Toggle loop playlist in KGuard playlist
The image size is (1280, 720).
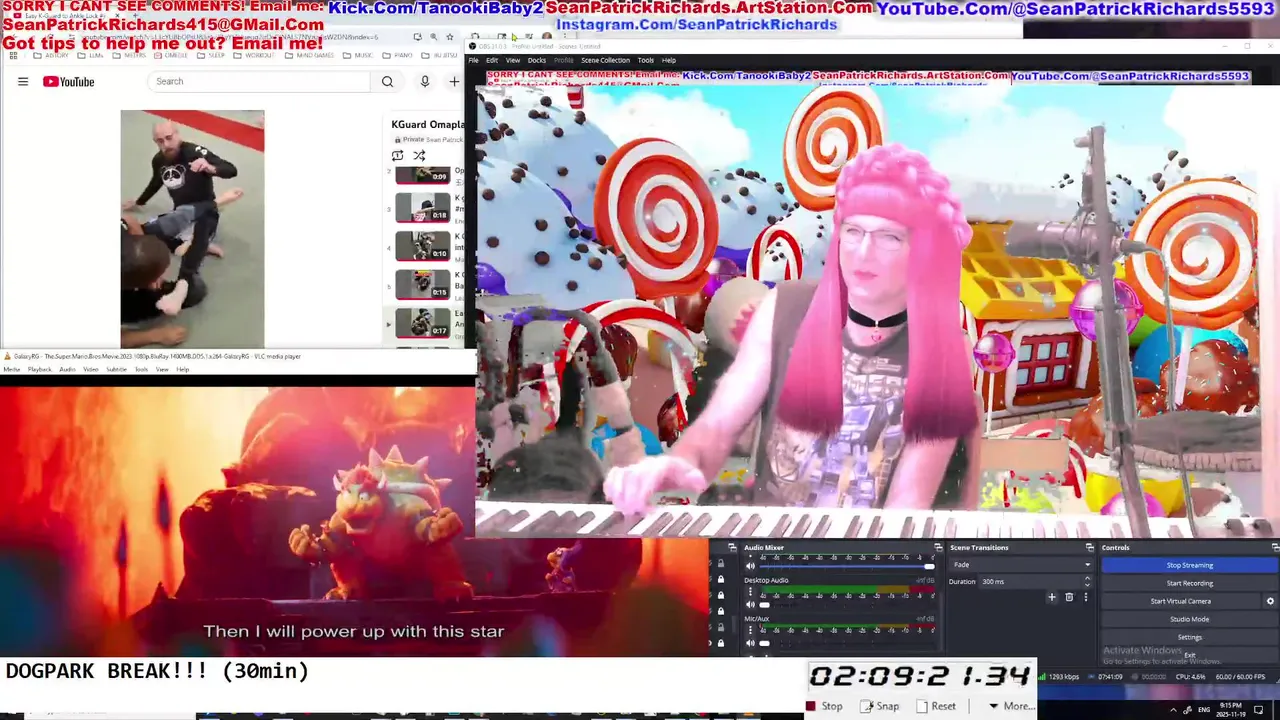coord(397,155)
